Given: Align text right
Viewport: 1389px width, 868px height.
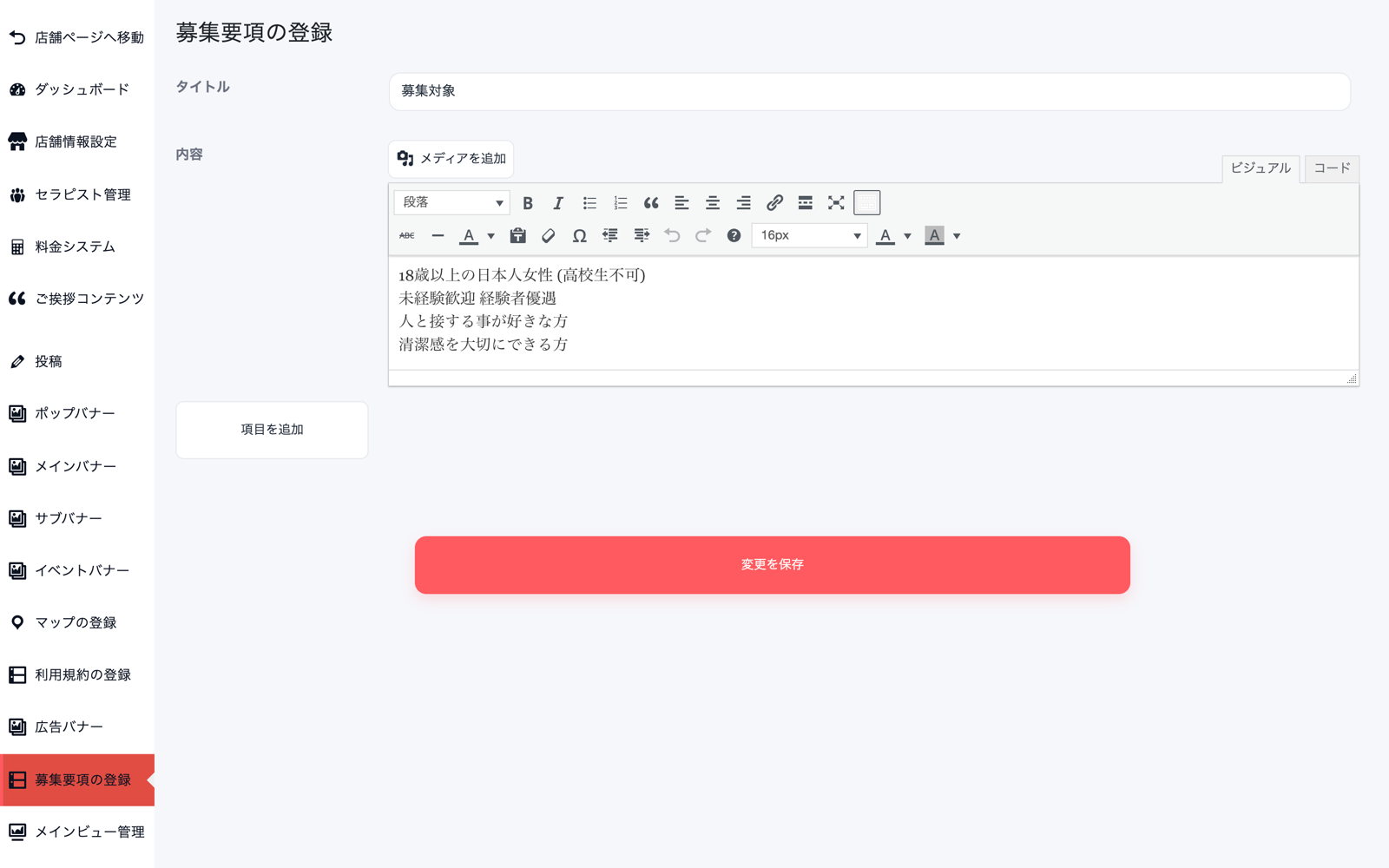Looking at the screenshot, I should point(743,203).
